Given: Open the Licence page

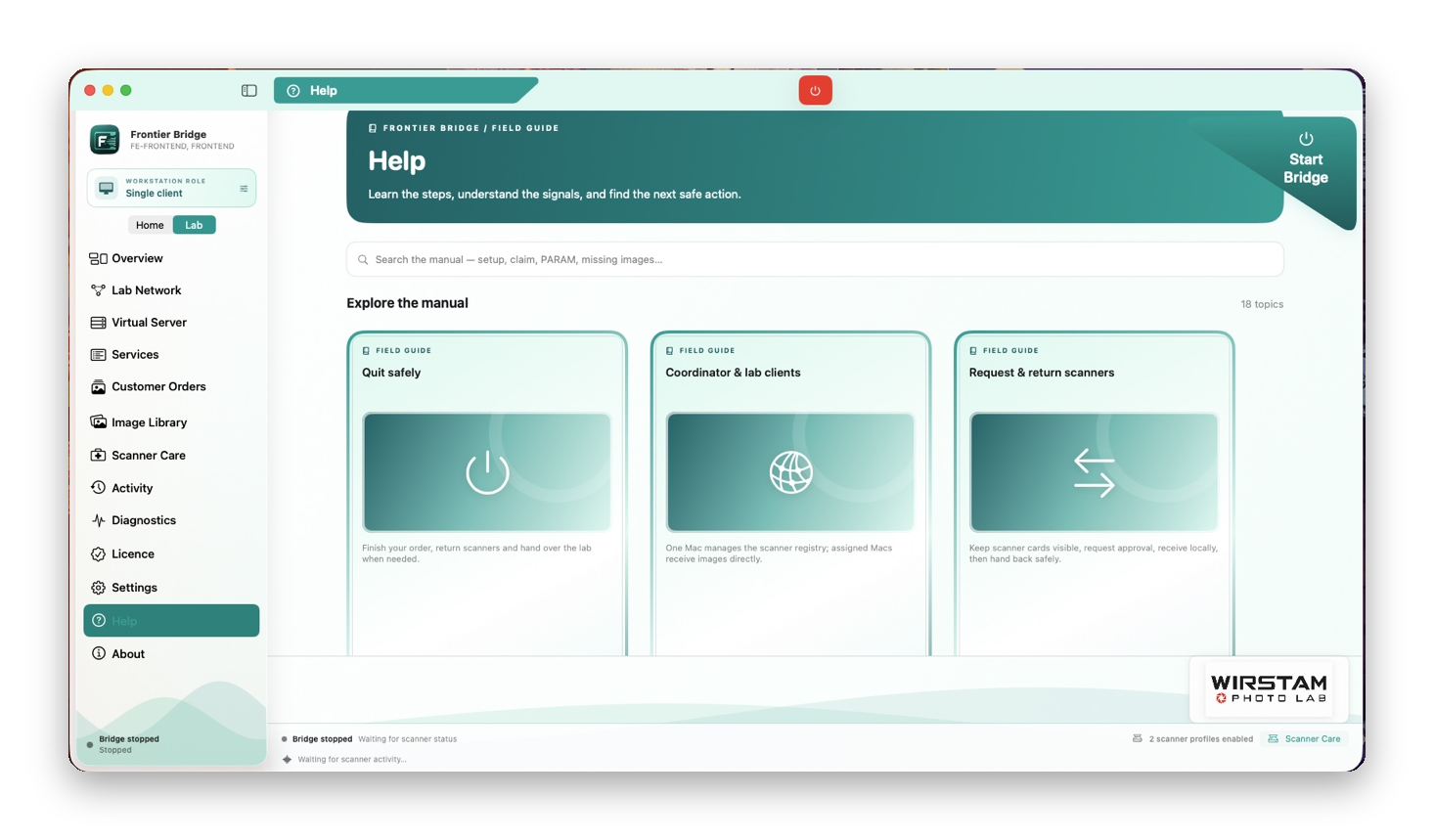Looking at the screenshot, I should (171, 554).
